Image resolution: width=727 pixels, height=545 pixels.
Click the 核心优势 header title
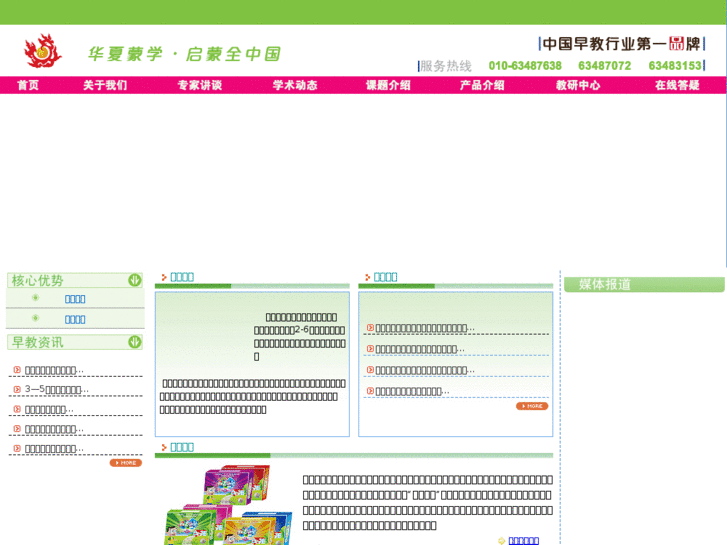click(37, 281)
